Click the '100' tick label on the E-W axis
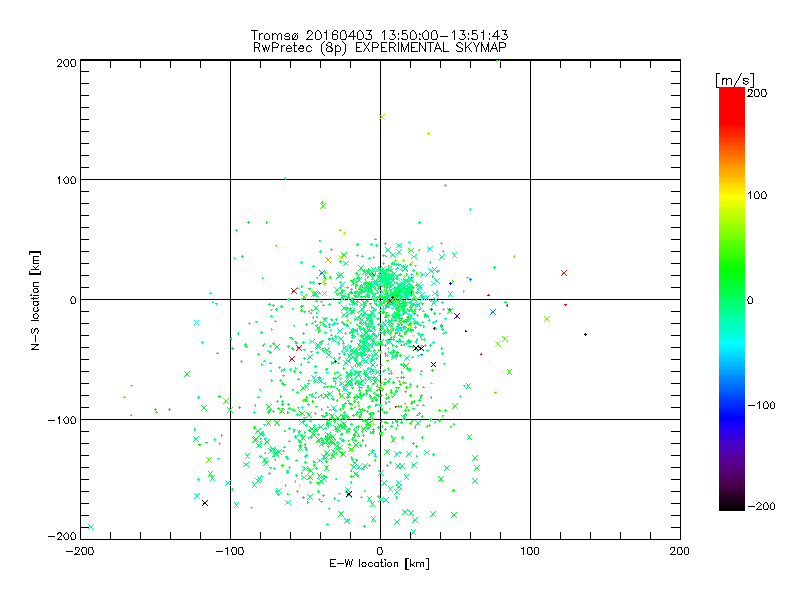The width and height of the screenshot is (800, 600). coord(530,551)
